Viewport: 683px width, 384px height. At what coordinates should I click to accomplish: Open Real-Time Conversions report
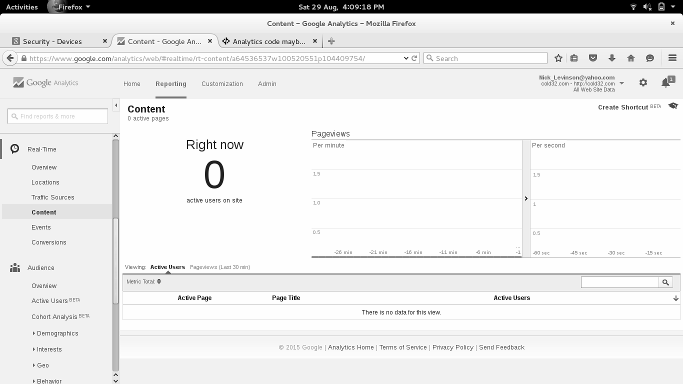pos(49,242)
